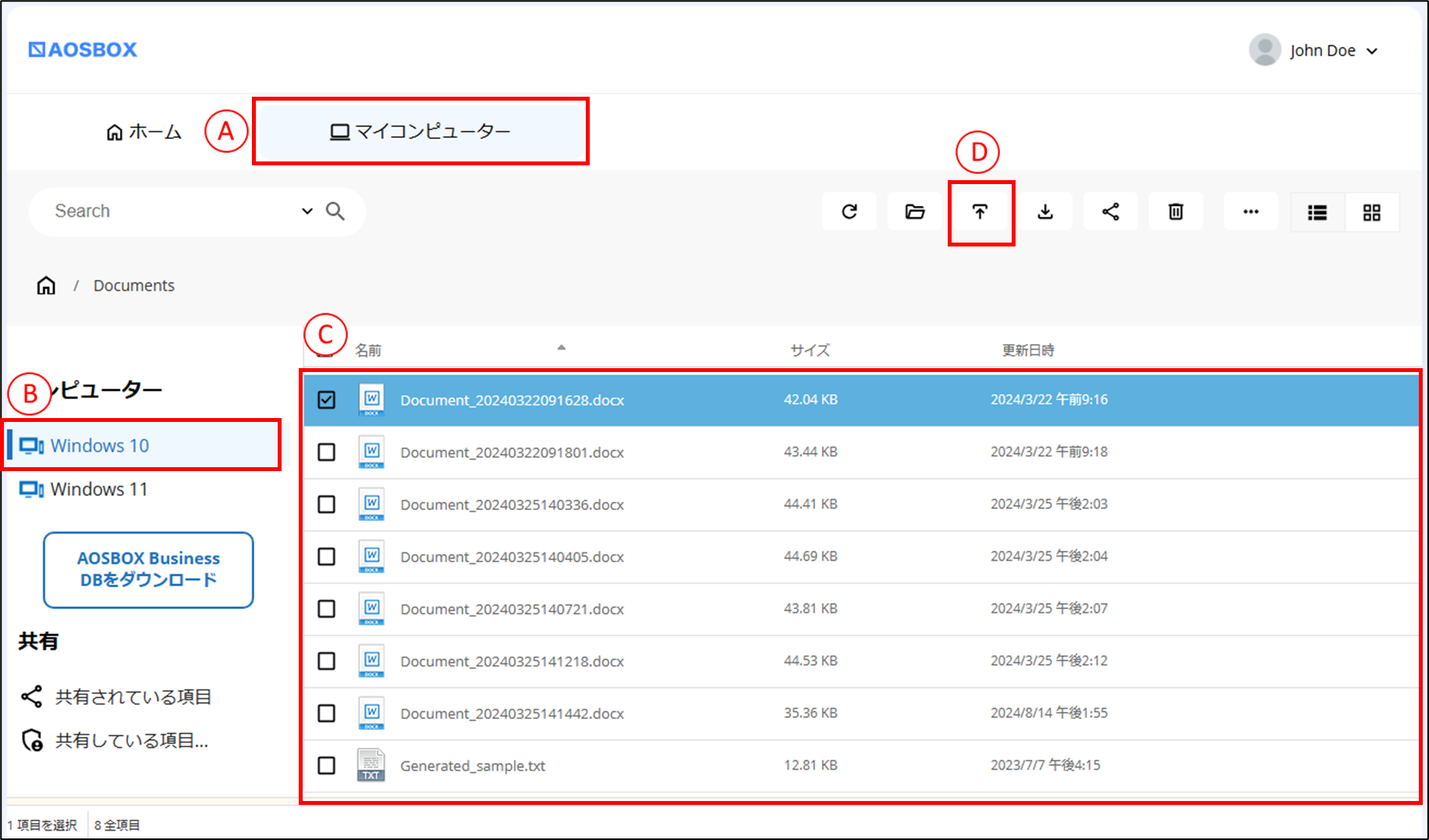Viewport: 1429px width, 840px height.
Task: Click the AOSBOX logo
Action: (83, 49)
